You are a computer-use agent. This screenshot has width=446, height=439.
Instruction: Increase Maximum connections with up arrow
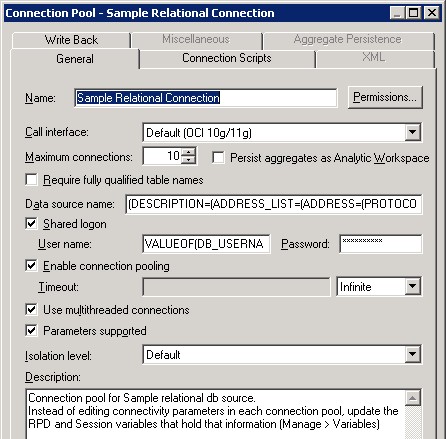point(189,152)
